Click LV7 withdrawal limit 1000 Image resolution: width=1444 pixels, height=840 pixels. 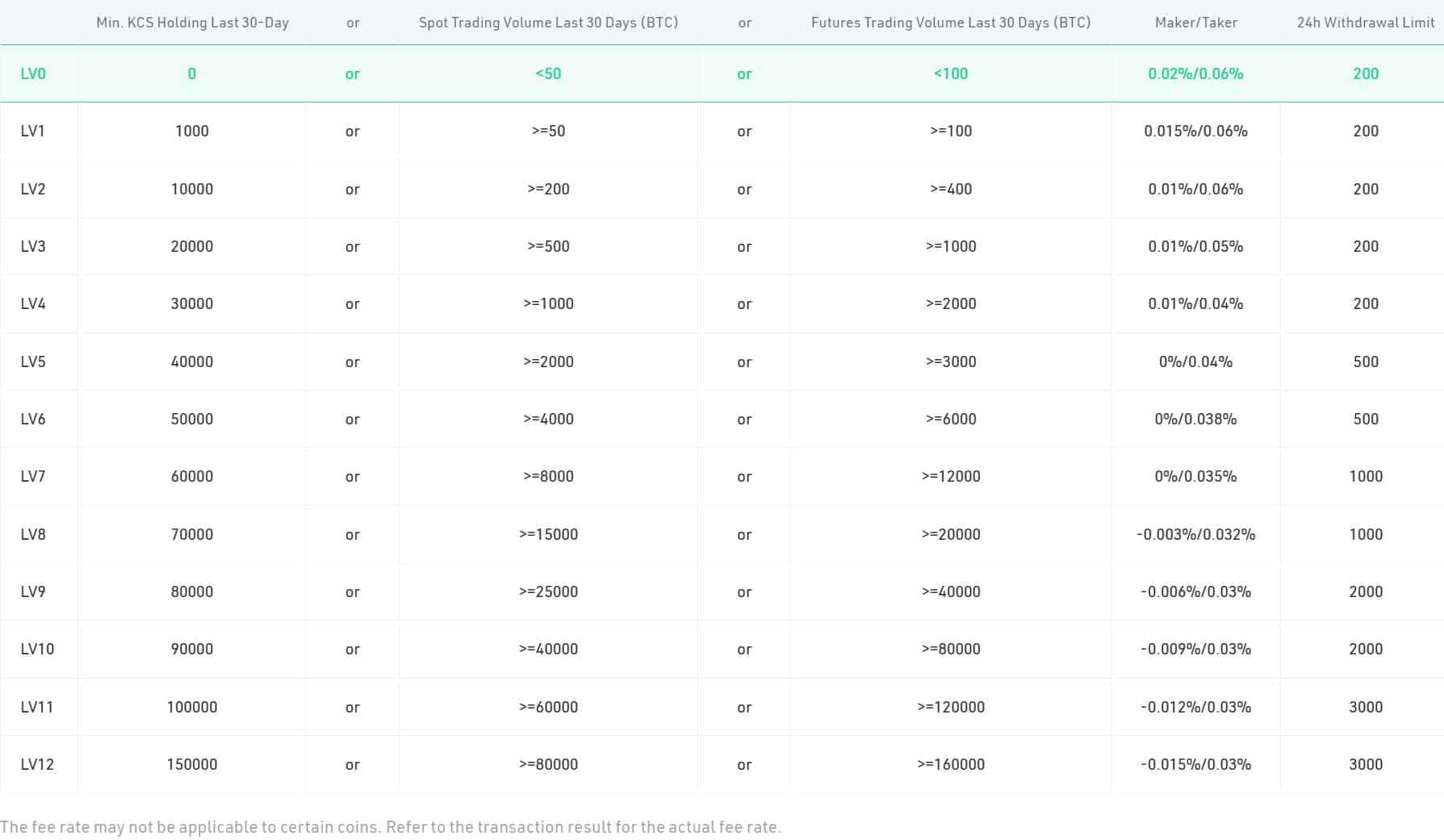click(1366, 476)
